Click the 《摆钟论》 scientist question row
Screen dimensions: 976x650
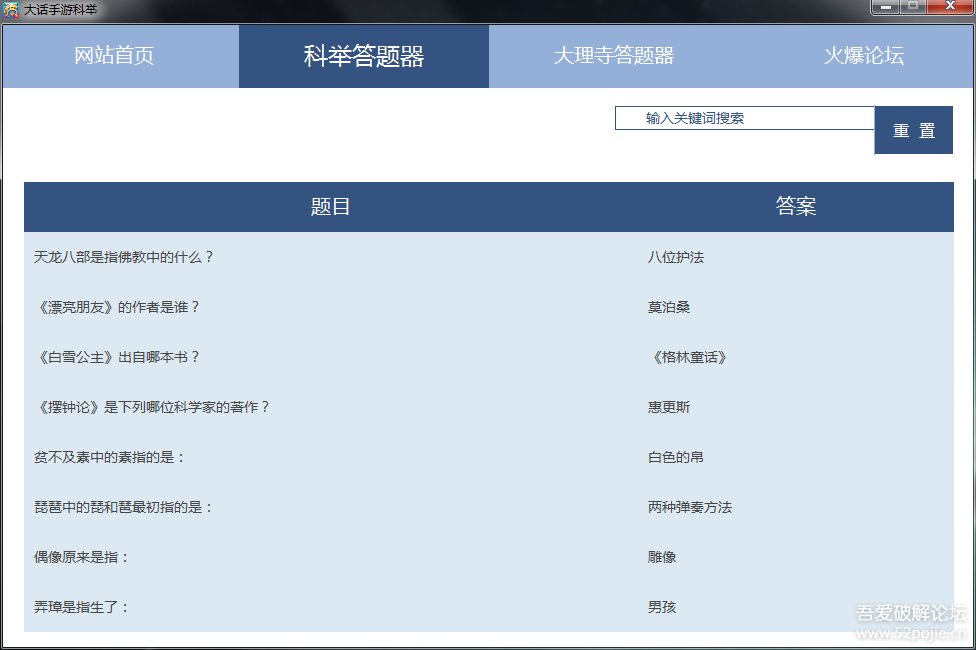153,407
